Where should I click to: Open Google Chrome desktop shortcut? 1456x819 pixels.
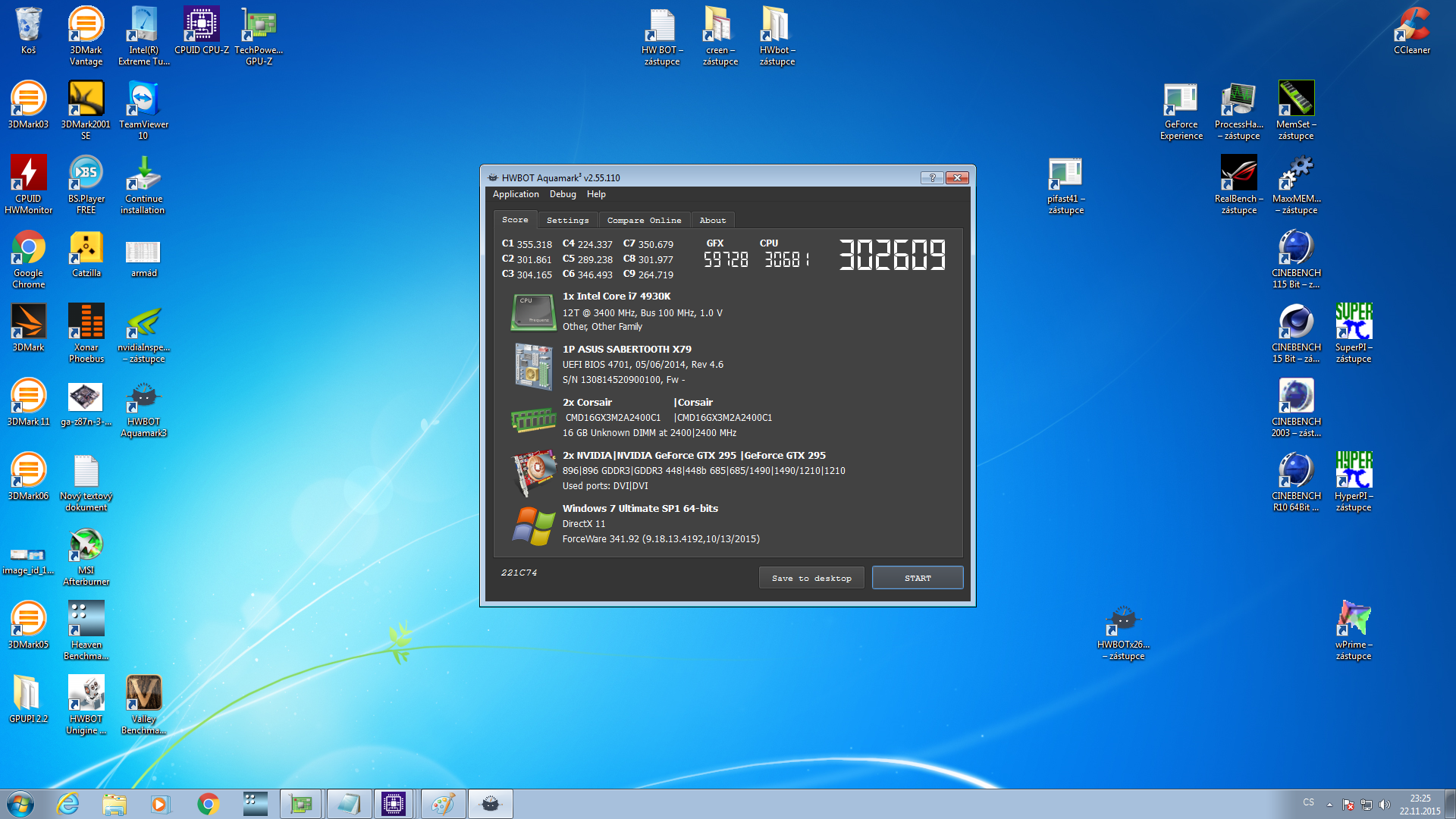tap(28, 259)
